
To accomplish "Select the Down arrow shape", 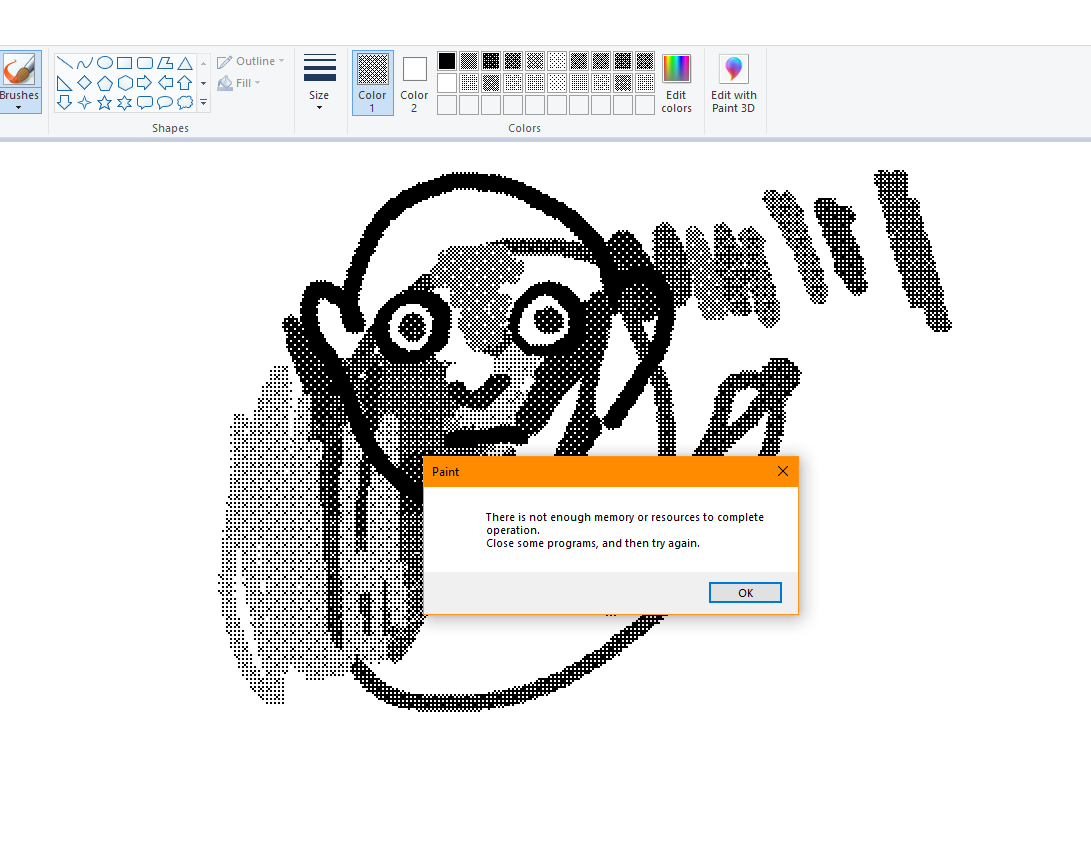I will coord(64,103).
